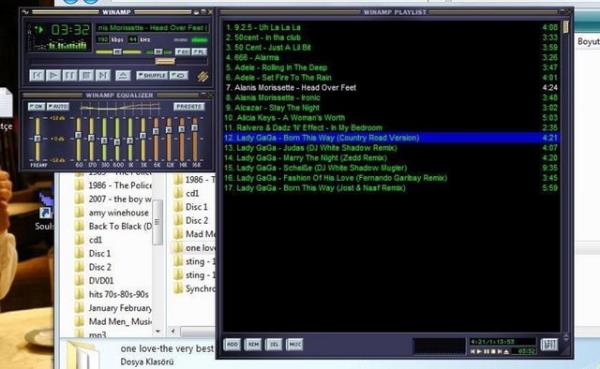The width and height of the screenshot is (600, 369).
Task: Open the playlist REM menu
Action: point(253,345)
